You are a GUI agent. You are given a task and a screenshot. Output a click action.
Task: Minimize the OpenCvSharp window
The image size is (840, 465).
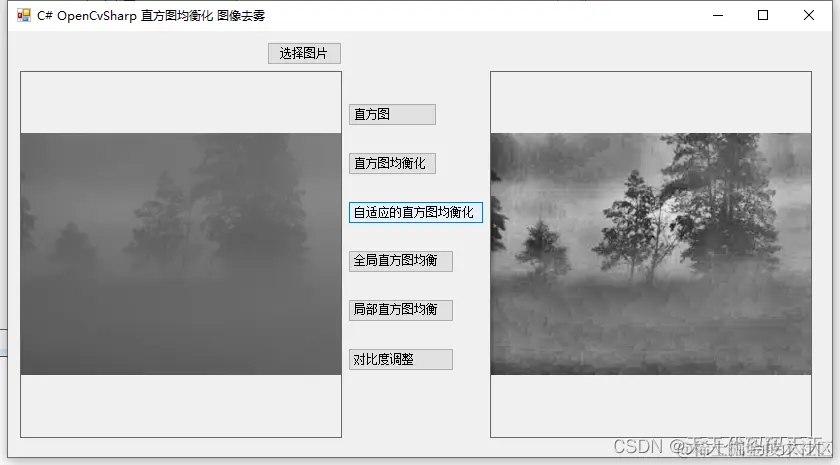click(x=718, y=15)
